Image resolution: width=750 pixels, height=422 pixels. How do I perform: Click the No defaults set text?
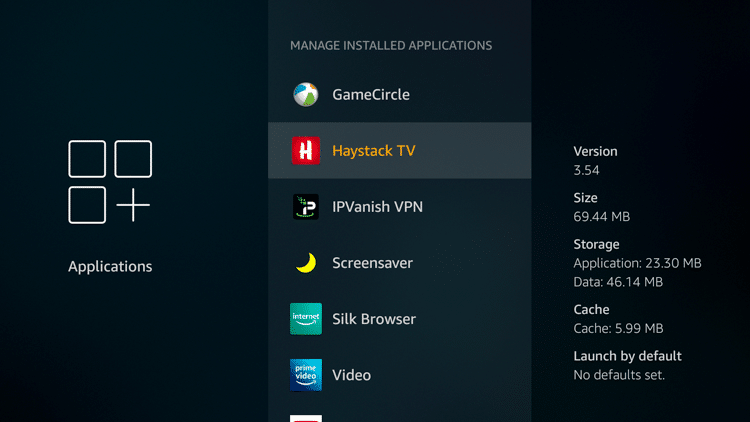point(619,375)
